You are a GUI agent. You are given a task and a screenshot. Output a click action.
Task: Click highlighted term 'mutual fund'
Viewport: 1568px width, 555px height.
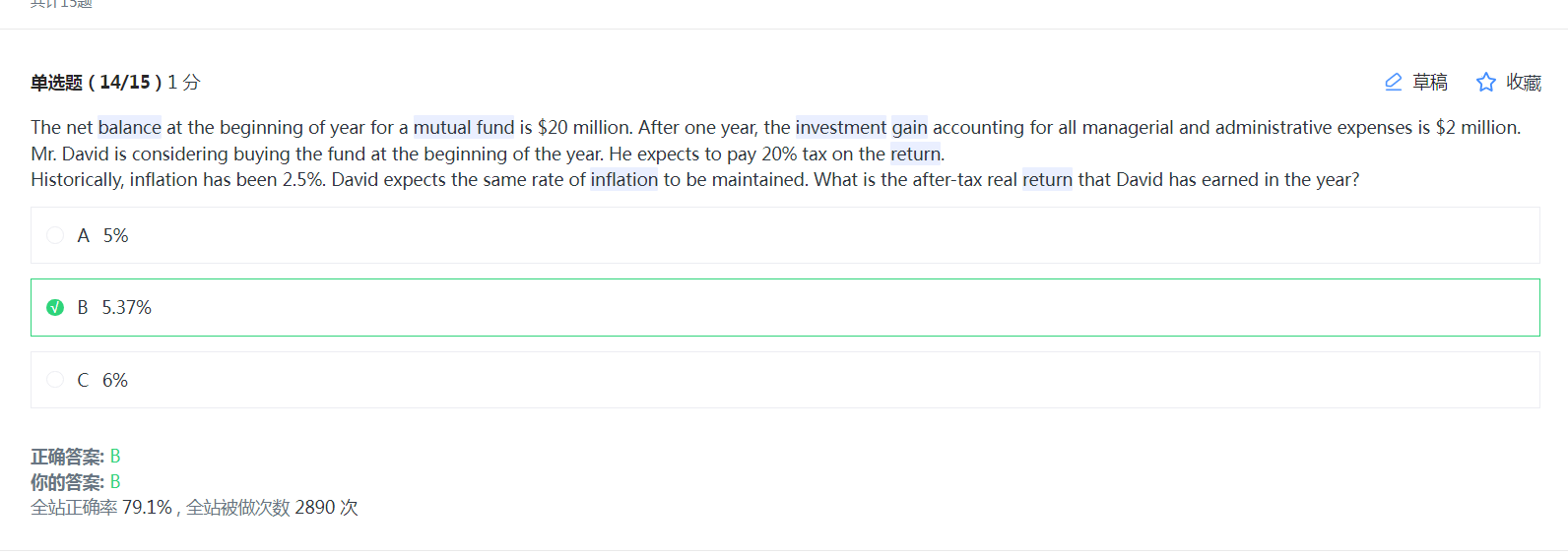[464, 127]
